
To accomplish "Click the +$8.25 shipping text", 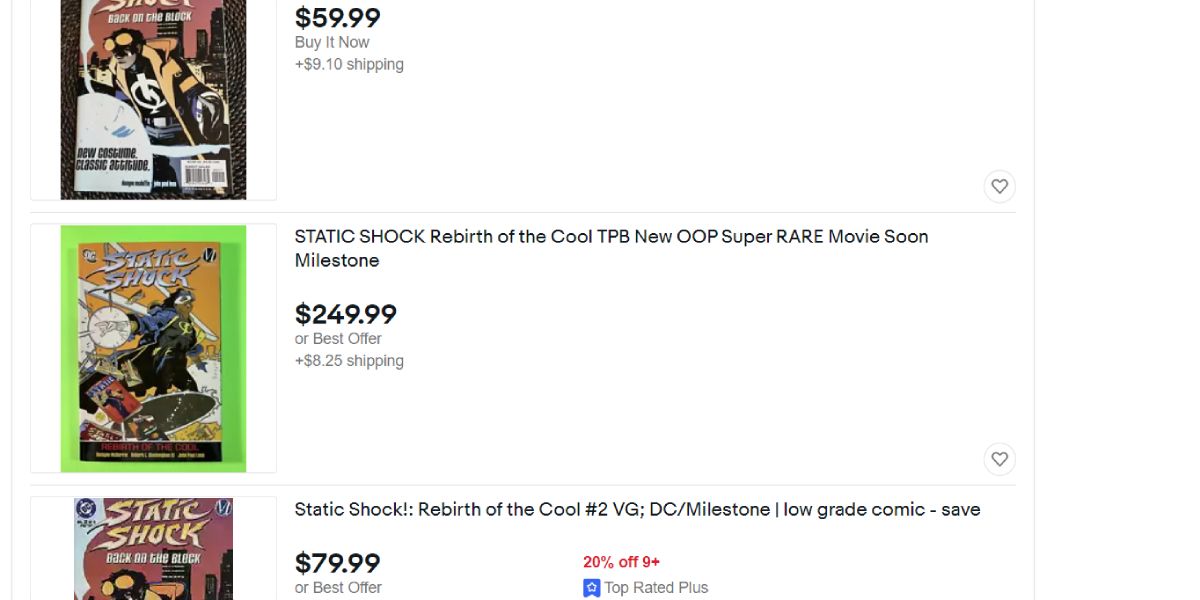I will click(349, 361).
